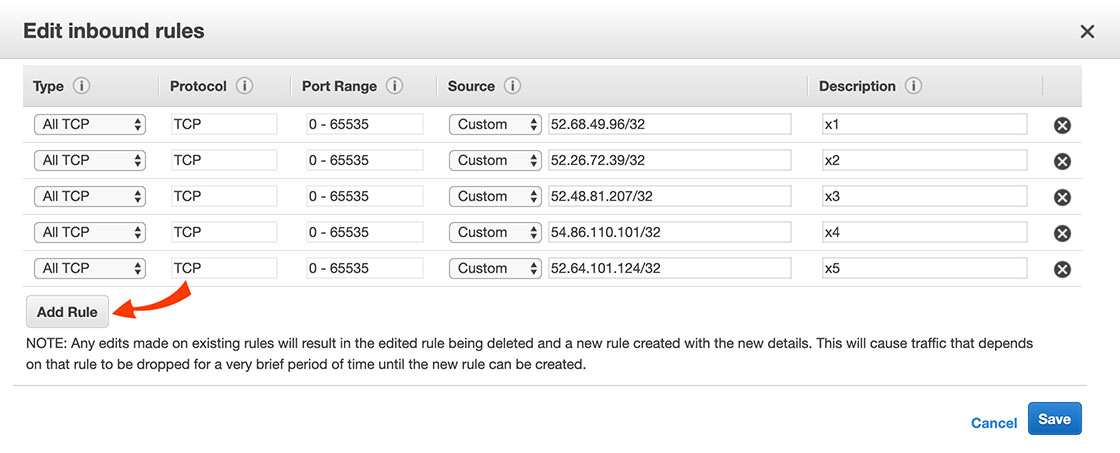Click the Protocol TCP field in row x4

(224, 232)
